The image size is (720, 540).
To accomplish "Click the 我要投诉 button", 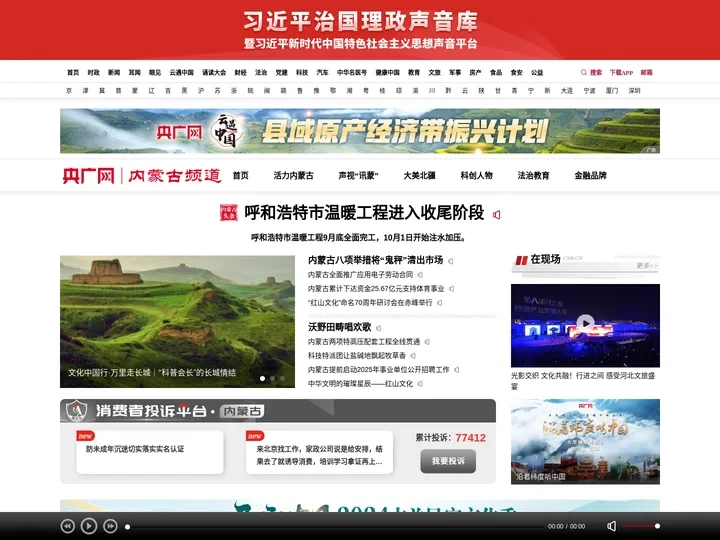I will [448, 461].
